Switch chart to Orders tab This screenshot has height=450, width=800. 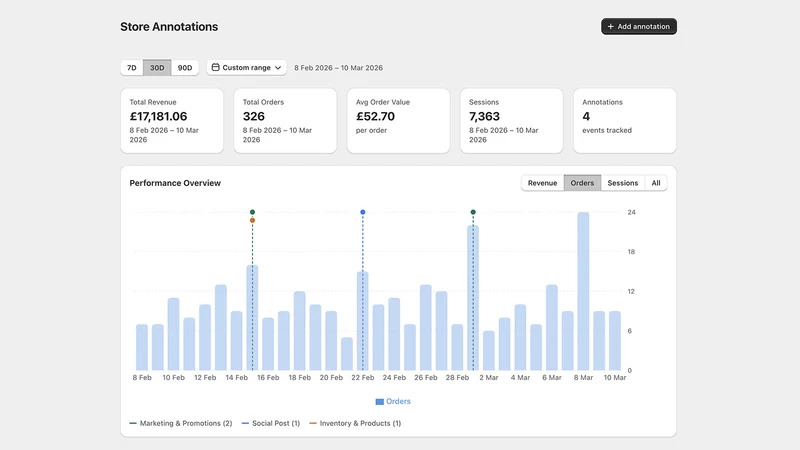582,183
